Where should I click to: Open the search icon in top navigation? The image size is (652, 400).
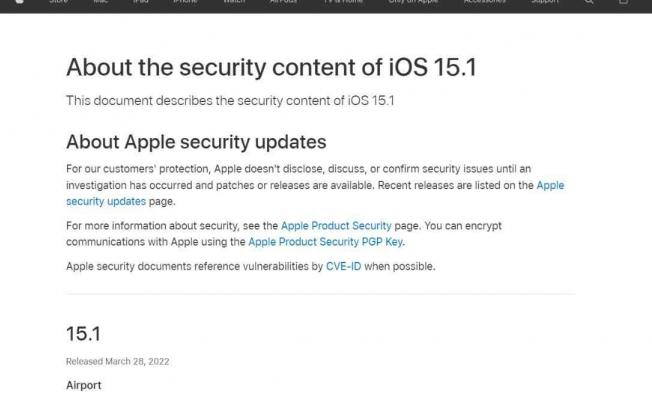(589, 1)
